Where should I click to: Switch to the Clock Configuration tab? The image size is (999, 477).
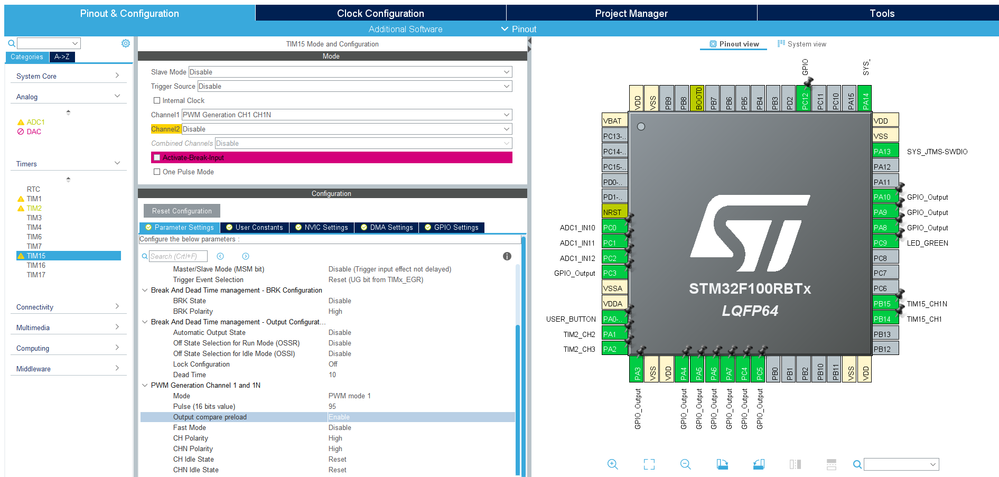point(380,14)
